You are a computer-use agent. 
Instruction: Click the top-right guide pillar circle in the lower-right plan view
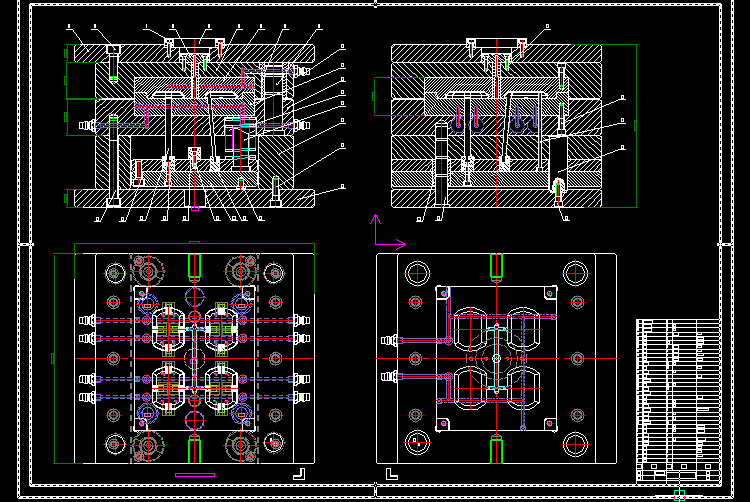point(575,273)
